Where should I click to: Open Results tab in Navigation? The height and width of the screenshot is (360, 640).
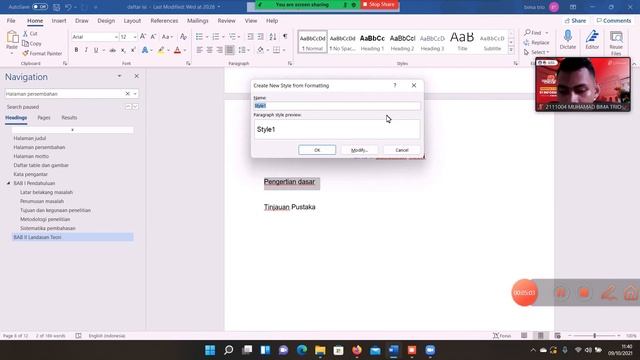[69, 118]
